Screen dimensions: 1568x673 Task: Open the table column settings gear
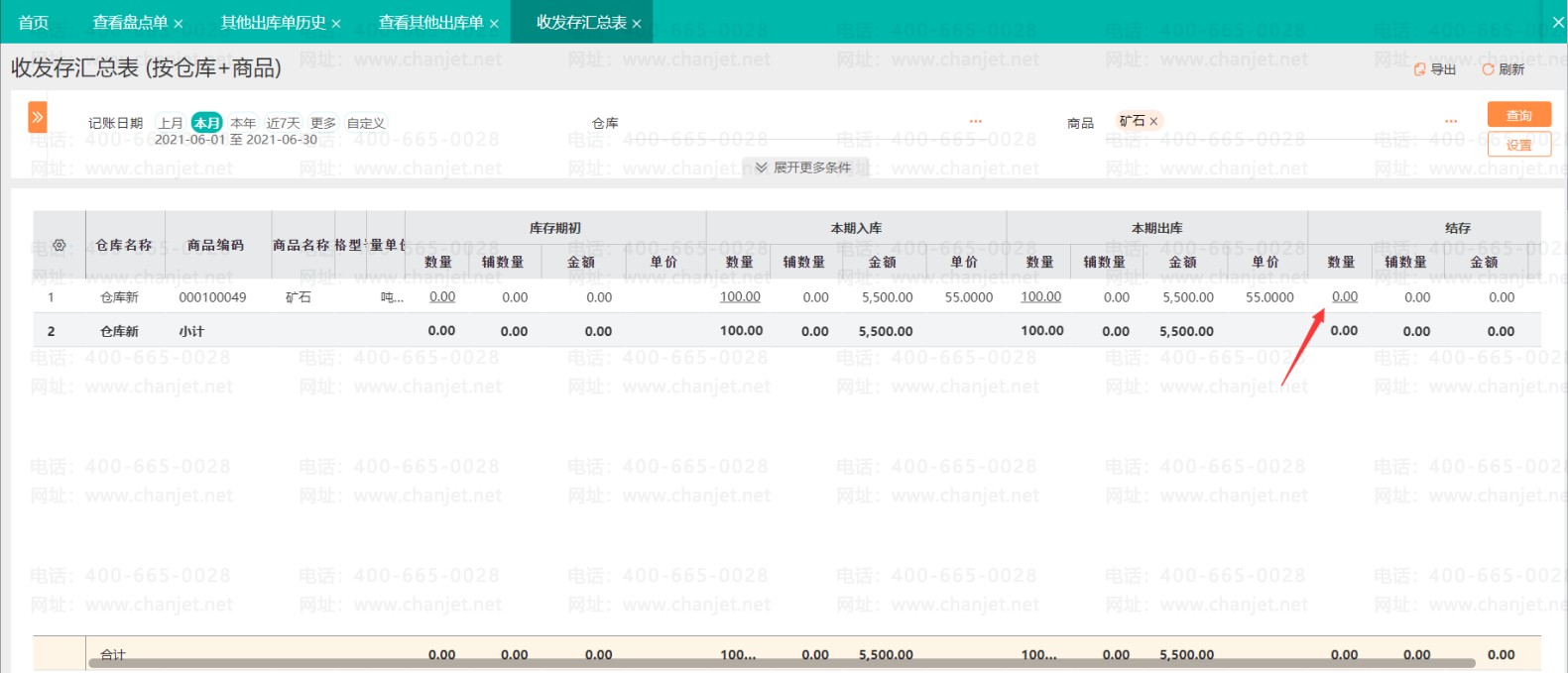pos(60,245)
